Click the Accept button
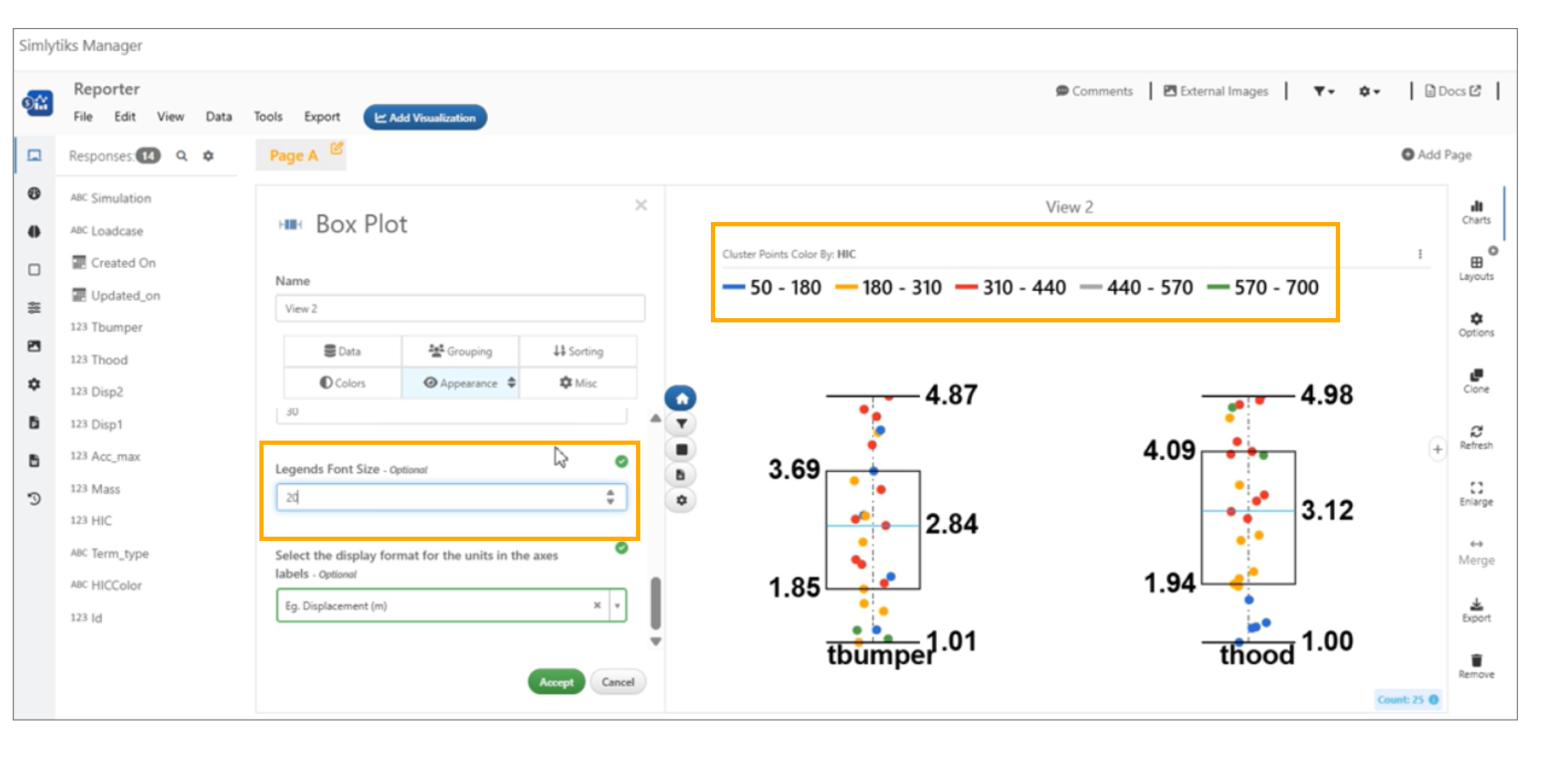The width and height of the screenshot is (1568, 774). click(556, 682)
